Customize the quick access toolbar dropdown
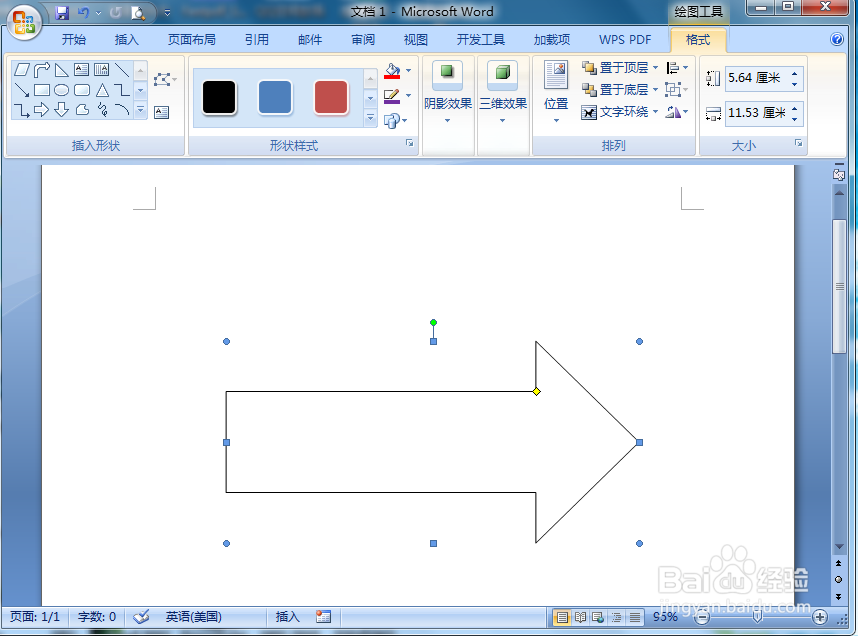This screenshot has height=636, width=858. click(x=167, y=13)
